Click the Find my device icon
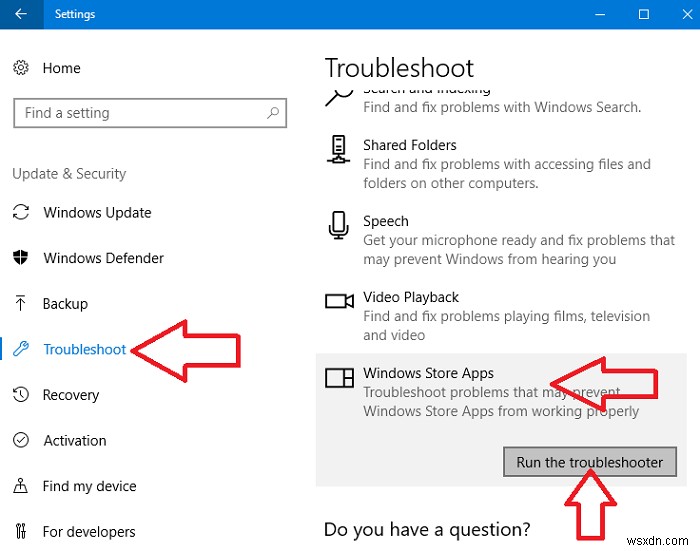The width and height of the screenshot is (700, 551). coord(21,485)
